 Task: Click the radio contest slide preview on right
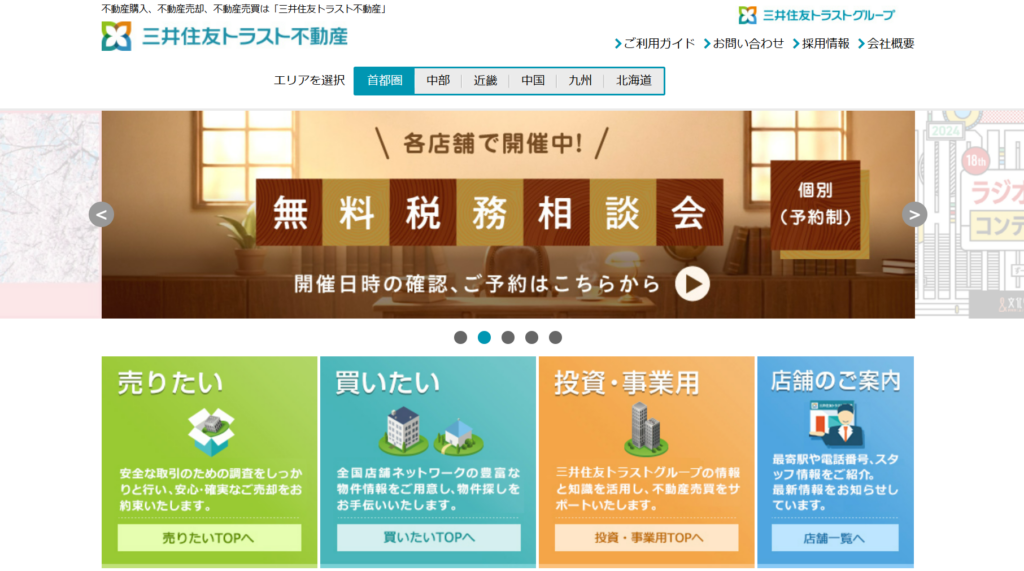[x=970, y=214]
